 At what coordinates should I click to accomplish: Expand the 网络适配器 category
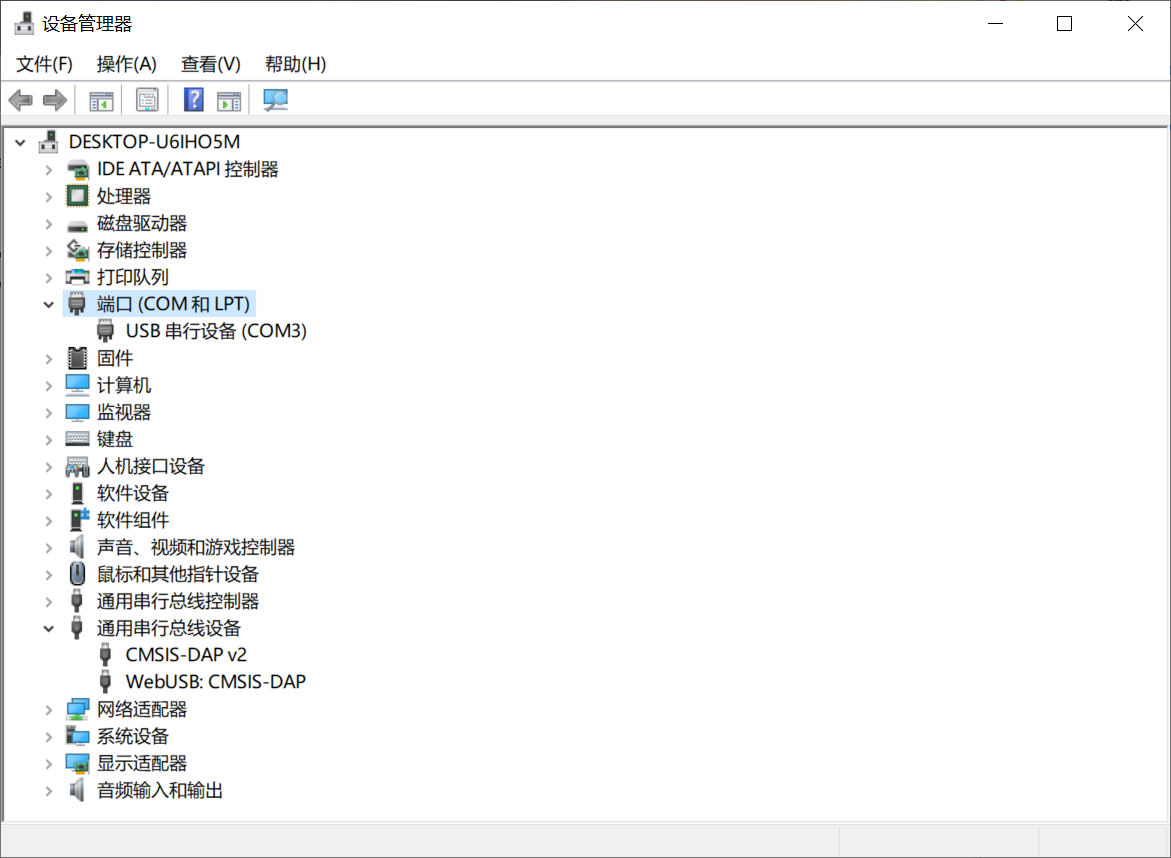48,709
